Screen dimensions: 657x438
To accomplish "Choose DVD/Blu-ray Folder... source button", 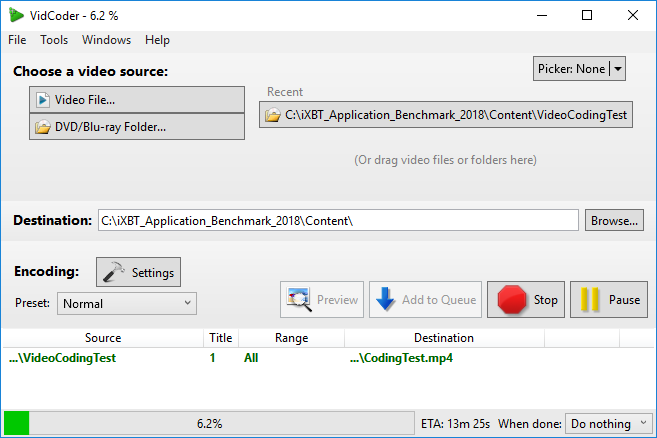I will pos(137,127).
